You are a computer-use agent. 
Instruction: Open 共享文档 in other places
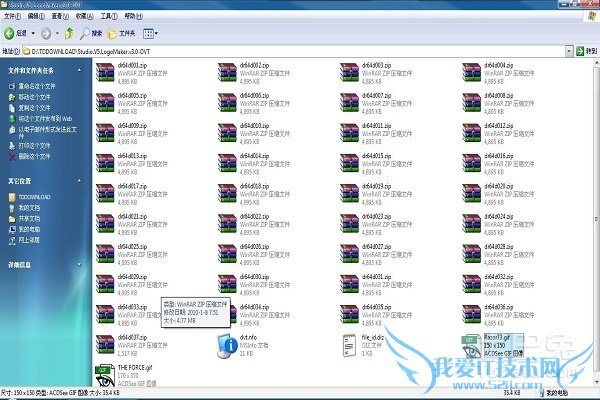(29, 219)
